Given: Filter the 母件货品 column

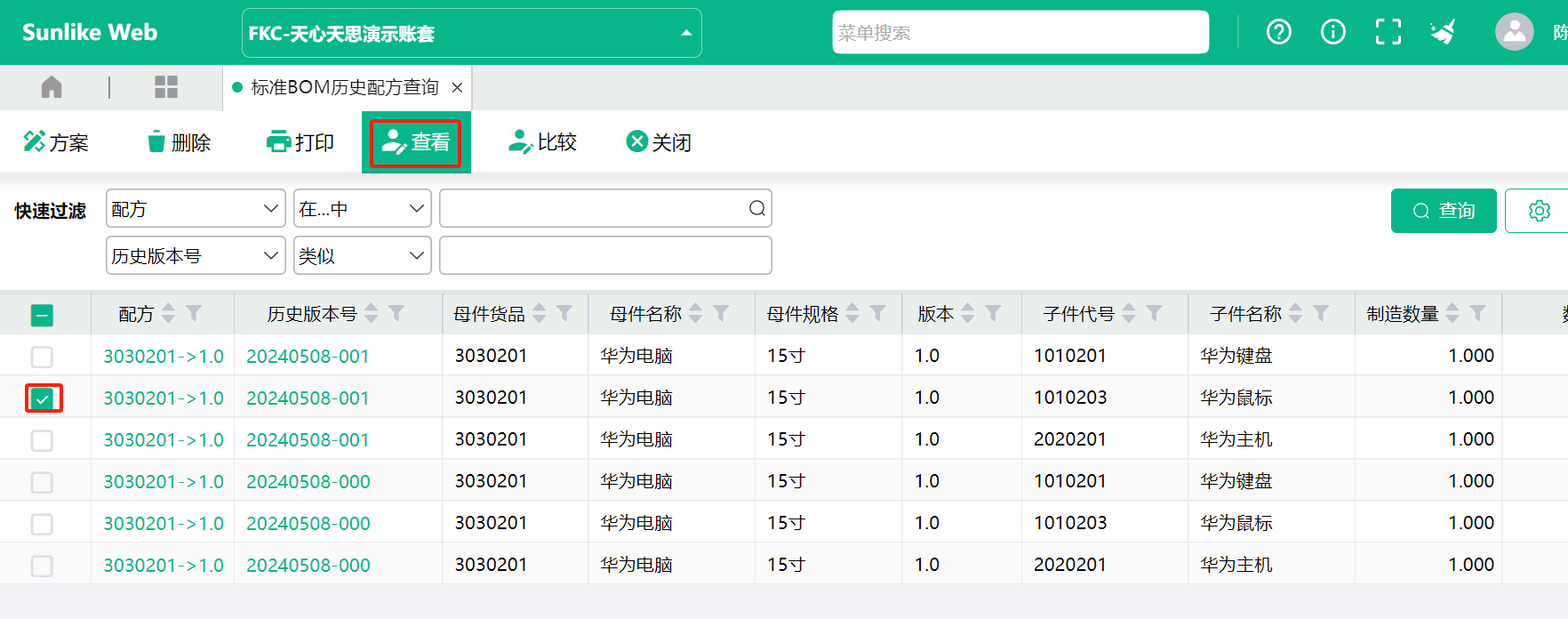Looking at the screenshot, I should point(564,313).
